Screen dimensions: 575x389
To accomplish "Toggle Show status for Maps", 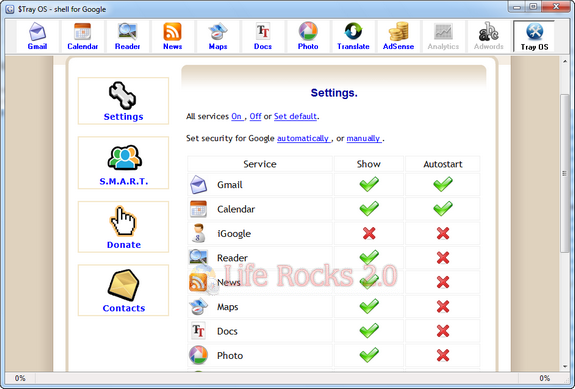I will tap(369, 306).
